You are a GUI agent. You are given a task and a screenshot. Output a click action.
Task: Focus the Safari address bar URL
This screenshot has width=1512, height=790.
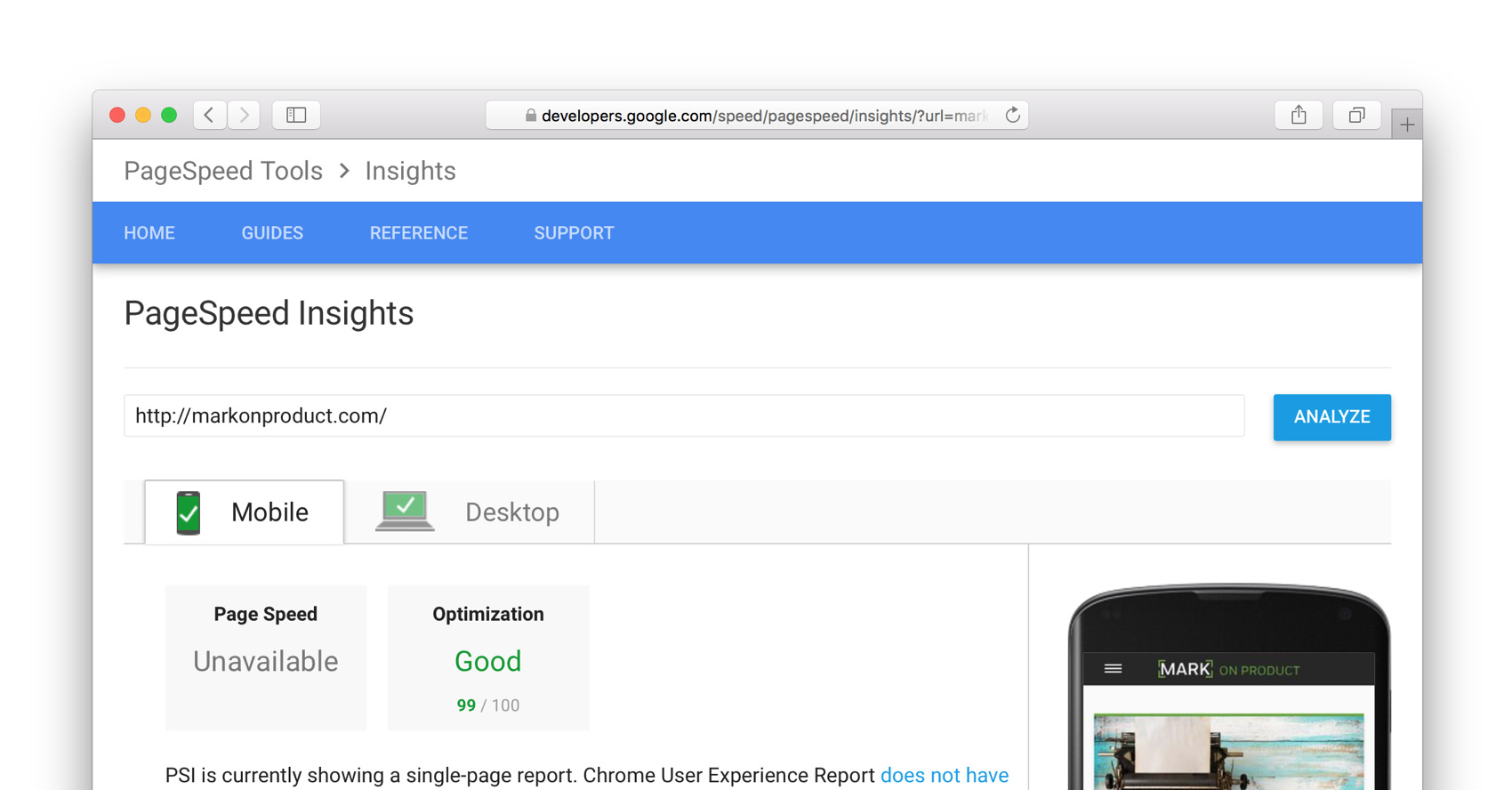pyautogui.click(x=757, y=116)
